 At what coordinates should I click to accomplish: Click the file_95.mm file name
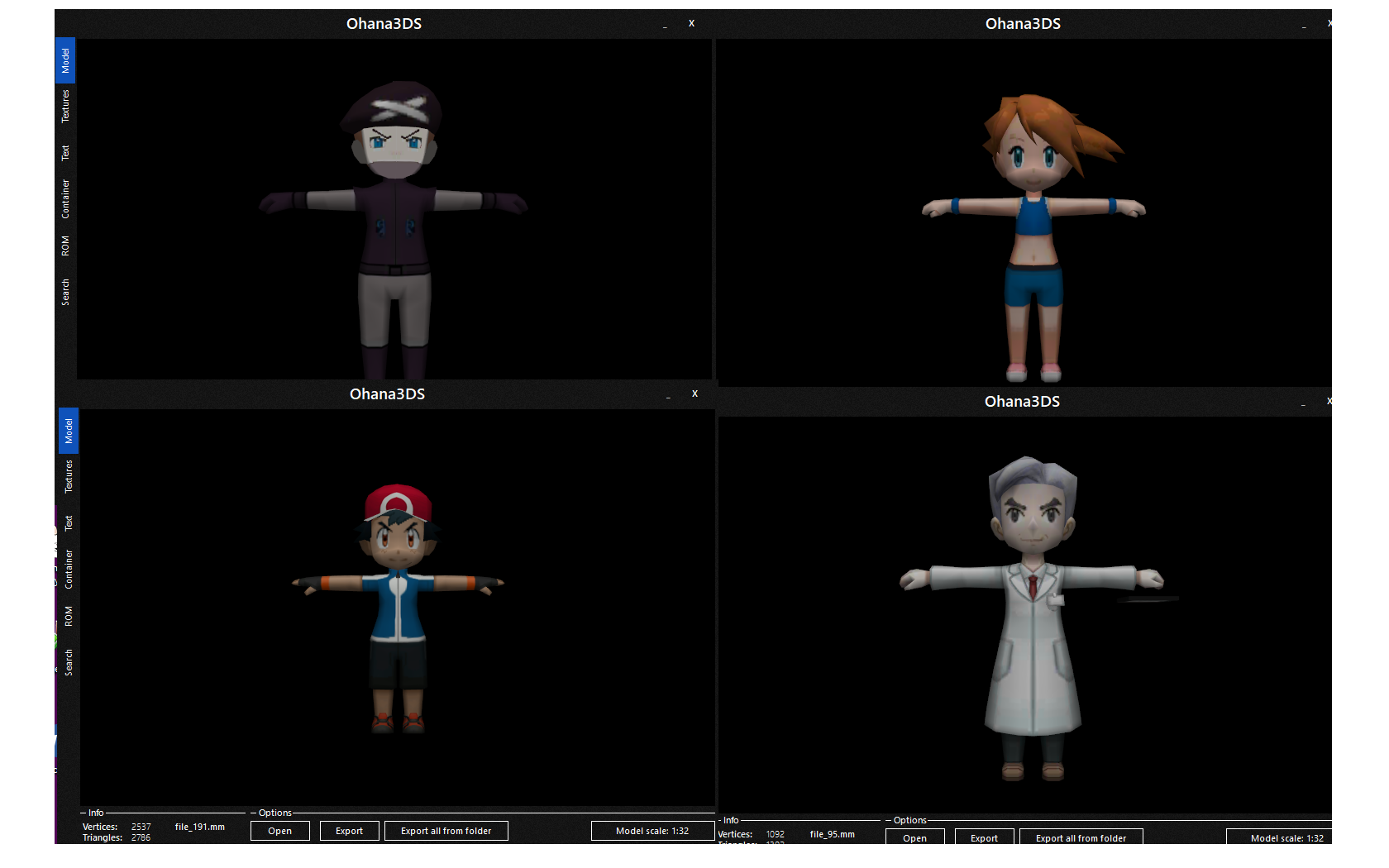(833, 834)
